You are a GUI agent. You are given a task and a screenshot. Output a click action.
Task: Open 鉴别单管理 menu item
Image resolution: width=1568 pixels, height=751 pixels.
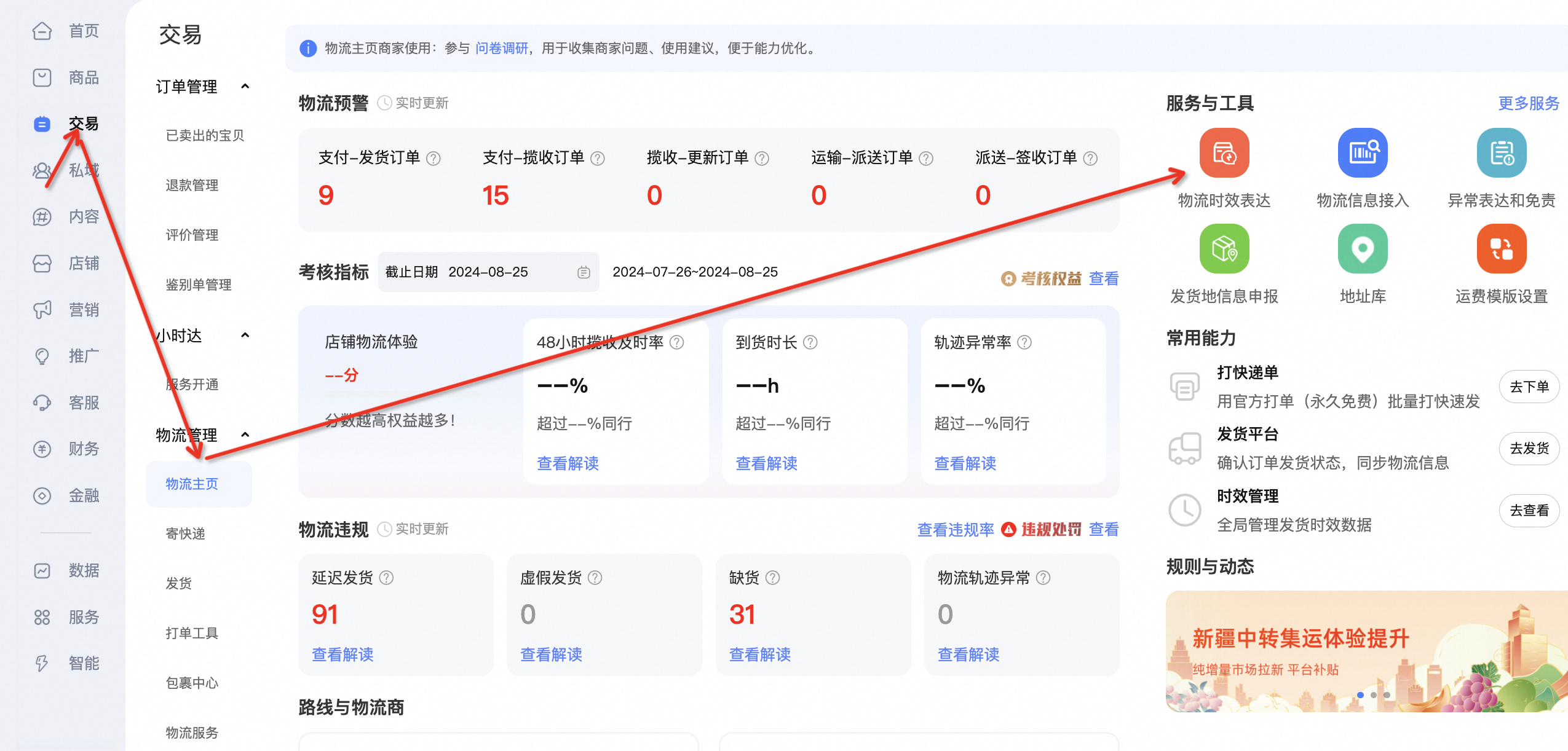pyautogui.click(x=199, y=285)
